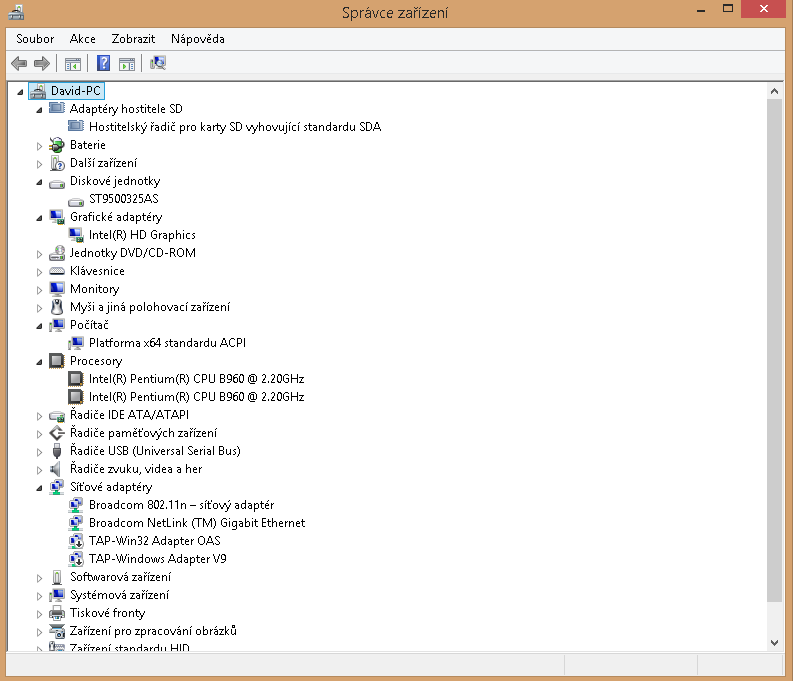Click the show/hide console tree toolbar icon
The height and width of the screenshot is (681, 793).
click(73, 64)
